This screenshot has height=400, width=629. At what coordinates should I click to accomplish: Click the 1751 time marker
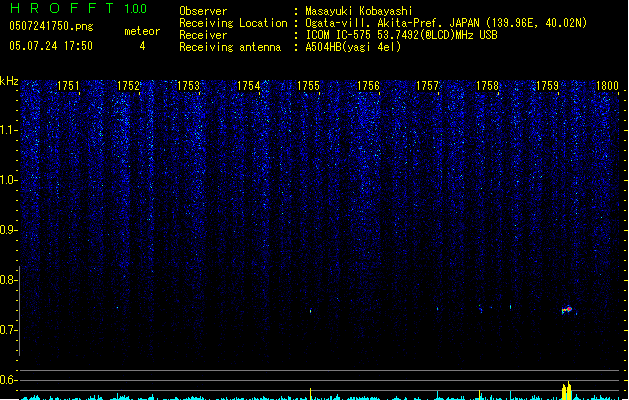pos(68,86)
